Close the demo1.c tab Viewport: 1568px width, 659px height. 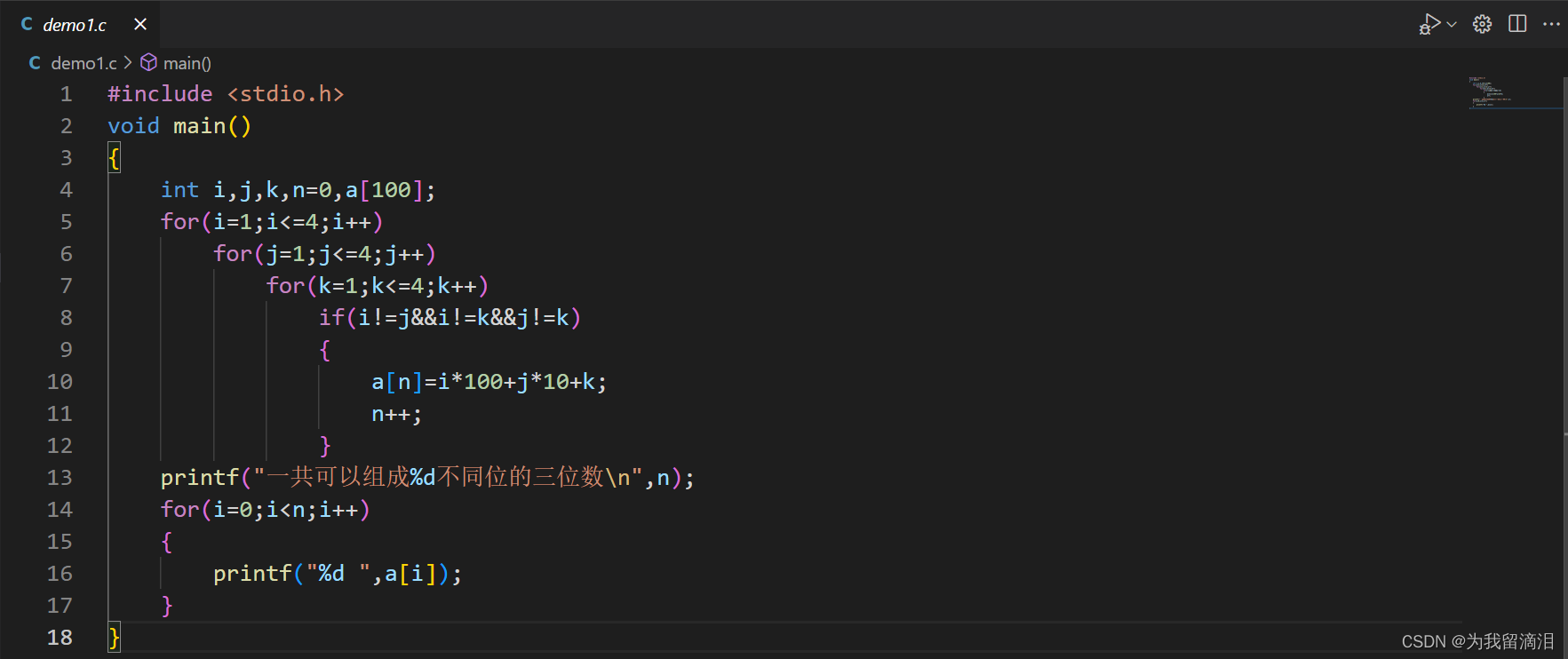[140, 24]
